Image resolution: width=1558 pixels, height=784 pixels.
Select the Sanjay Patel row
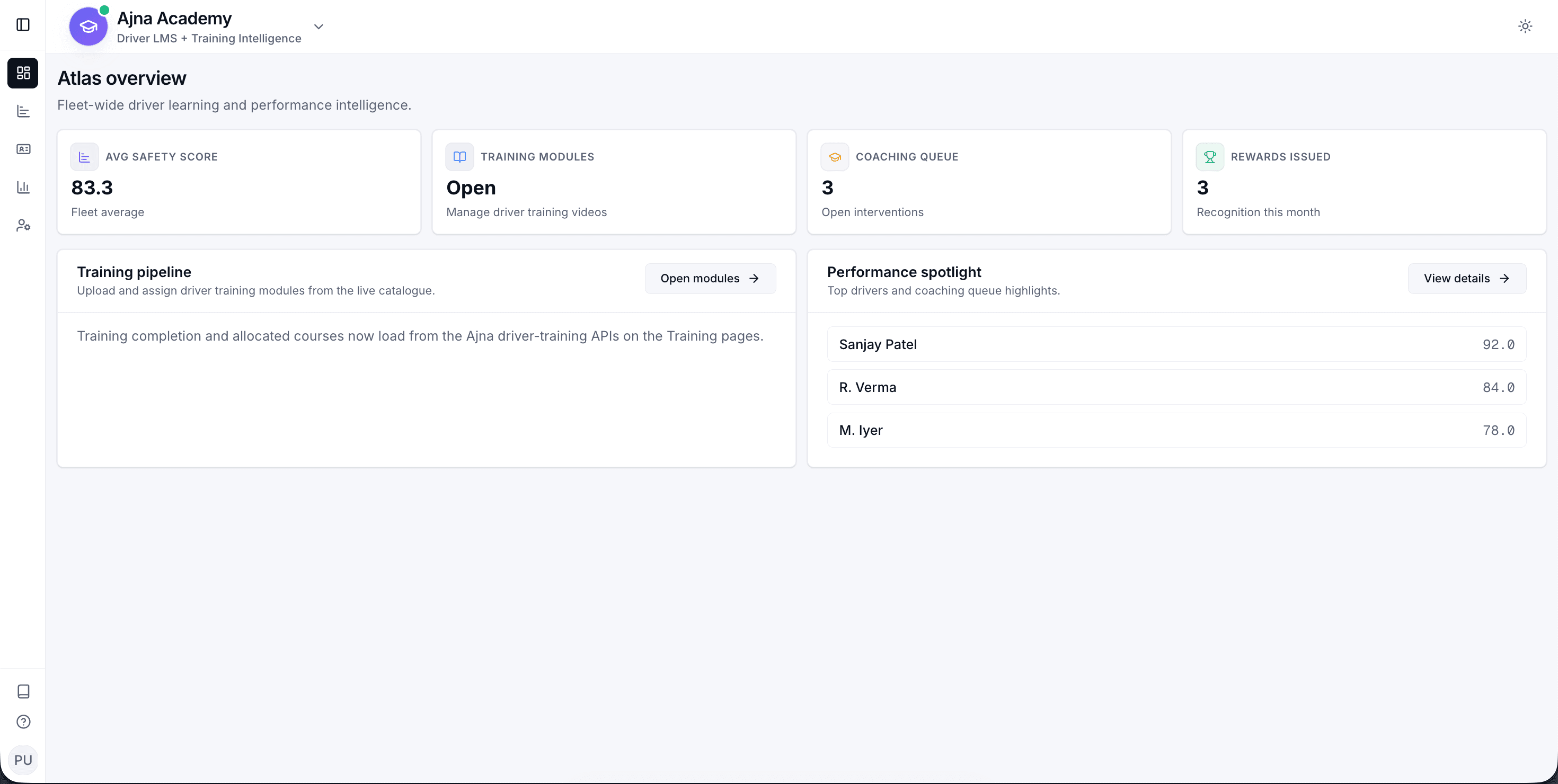pos(1176,344)
